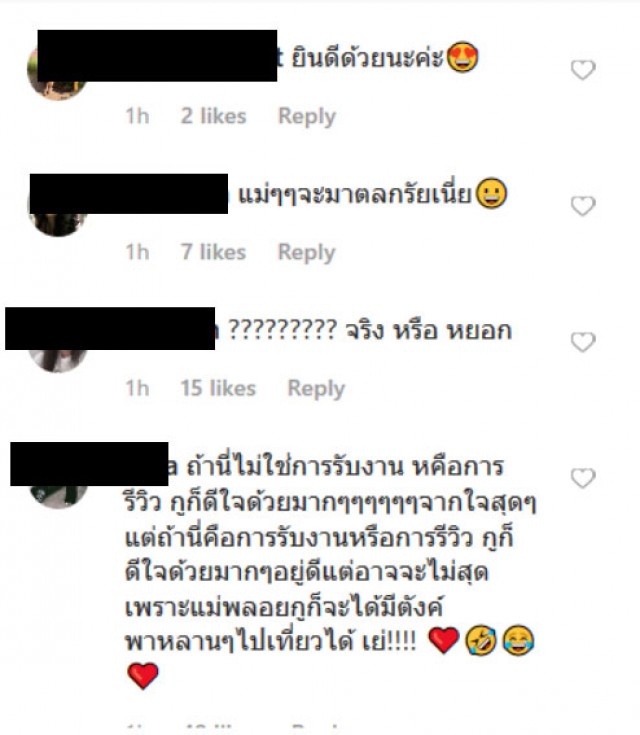Tap the heart beside "แม่ๆๆจะมาตลกรัยเนี่ย" comment
The height and width of the screenshot is (735, 640).
583,206
